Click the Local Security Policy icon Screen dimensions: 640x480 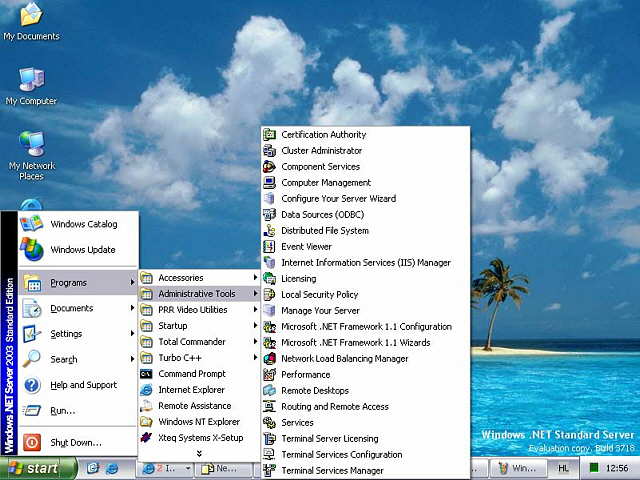269,294
